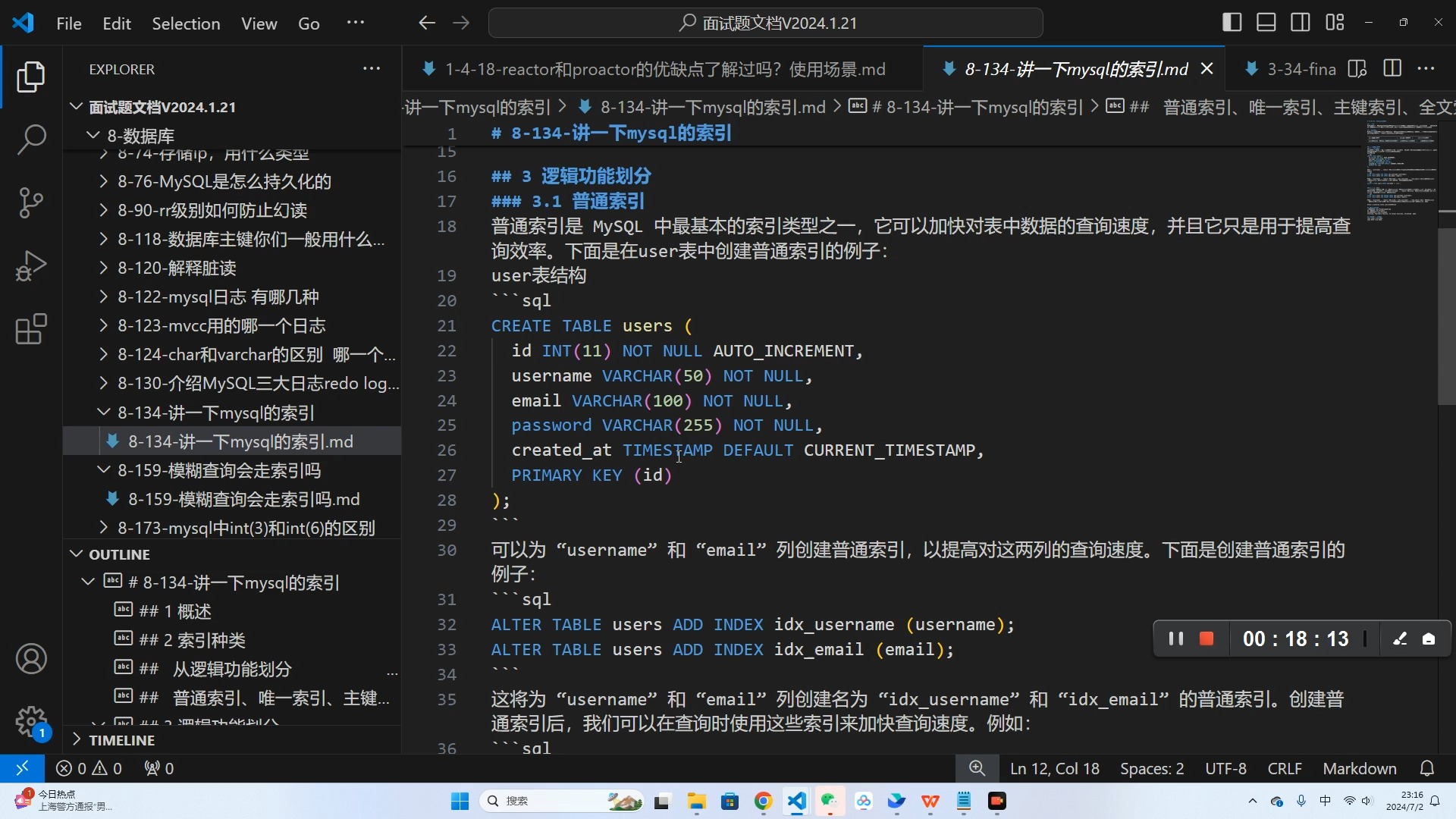Open Explorer views and more actions ellipsis

click(x=372, y=69)
